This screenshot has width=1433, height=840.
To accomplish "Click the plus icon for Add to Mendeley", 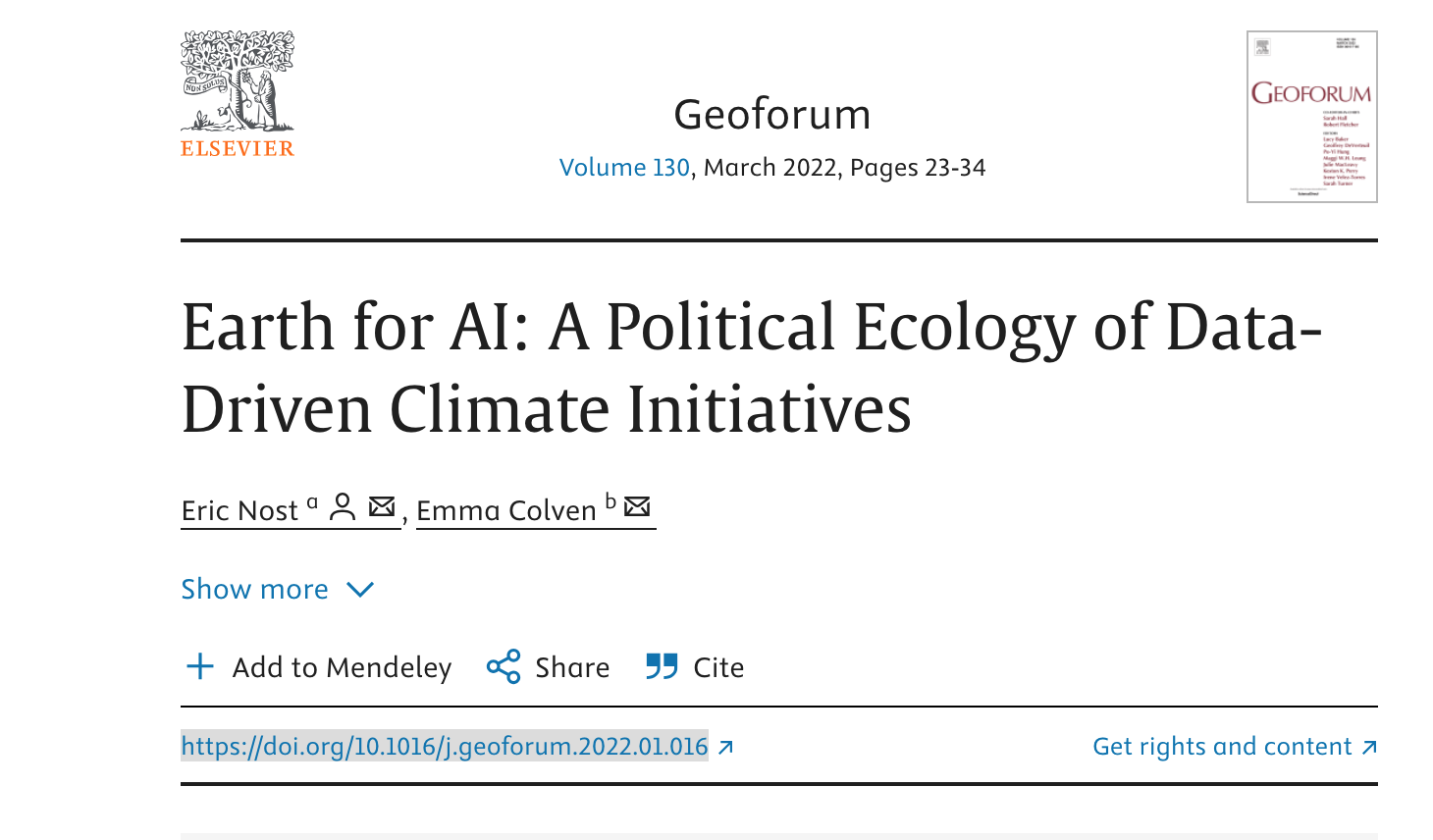I will pos(200,667).
